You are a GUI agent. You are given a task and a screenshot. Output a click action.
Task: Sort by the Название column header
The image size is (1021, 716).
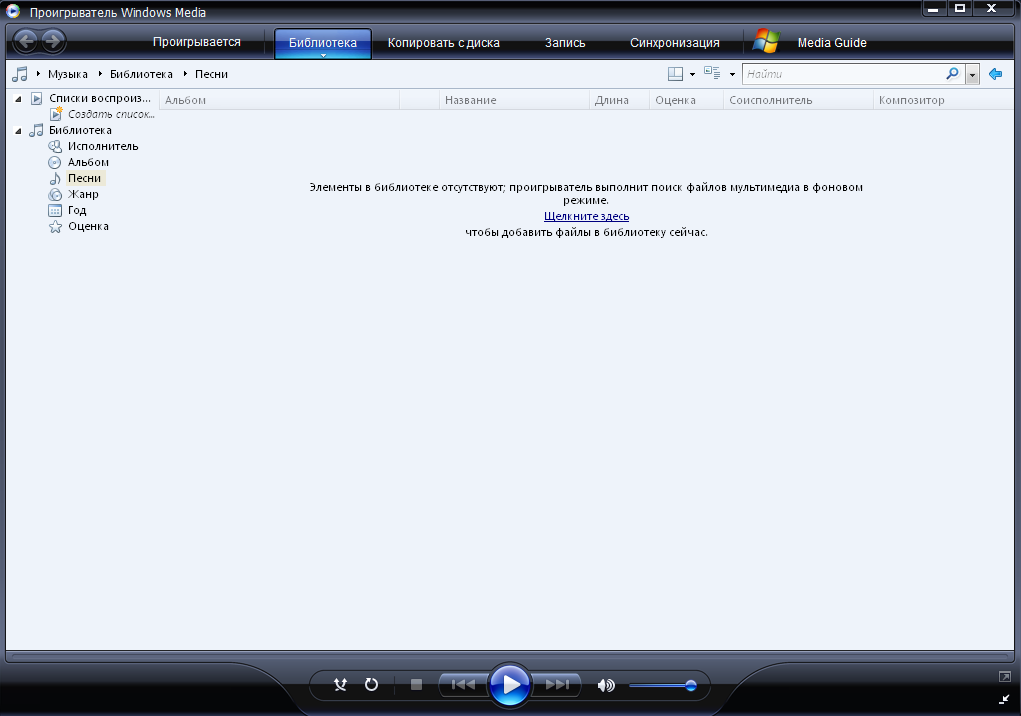514,100
